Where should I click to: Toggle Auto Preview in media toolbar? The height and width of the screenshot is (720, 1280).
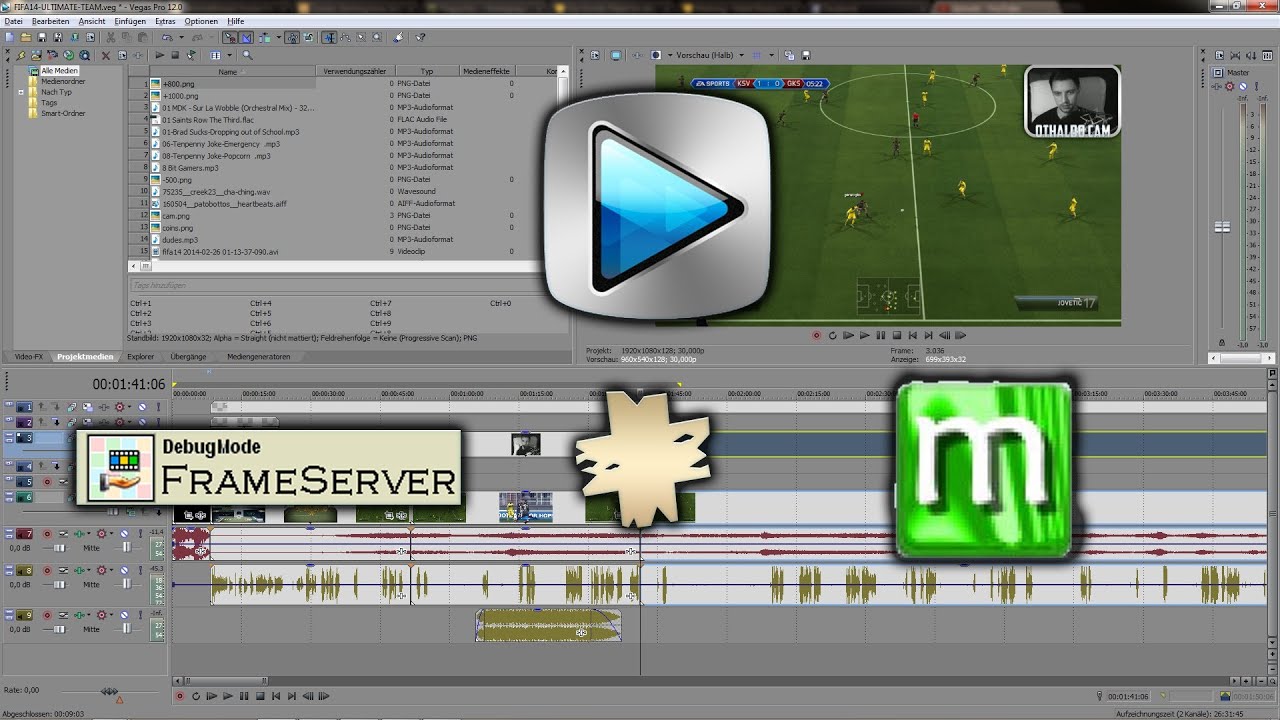pos(191,55)
